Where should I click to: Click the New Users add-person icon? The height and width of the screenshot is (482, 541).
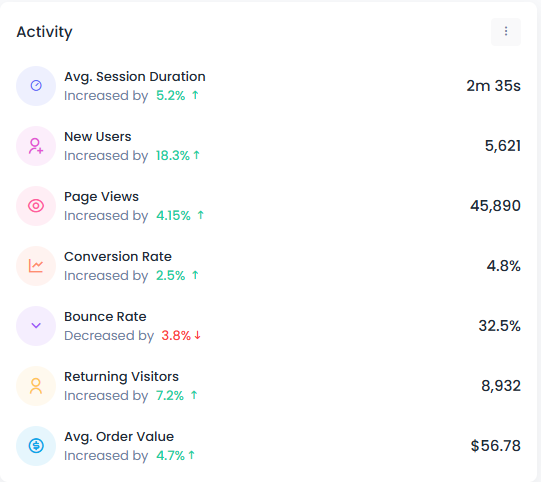pyautogui.click(x=36, y=146)
